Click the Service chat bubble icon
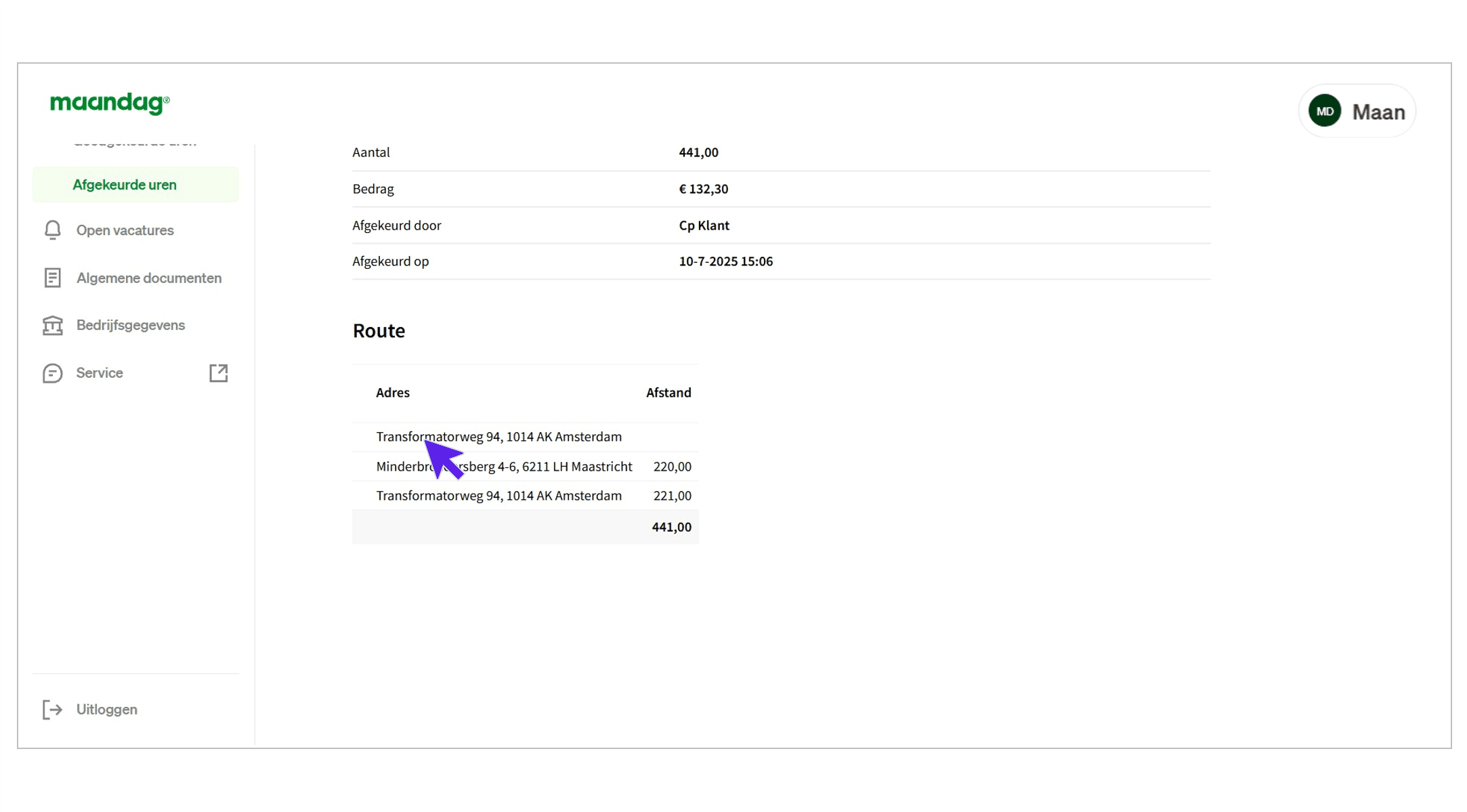Screen dimensions: 1467x812 click(52, 373)
